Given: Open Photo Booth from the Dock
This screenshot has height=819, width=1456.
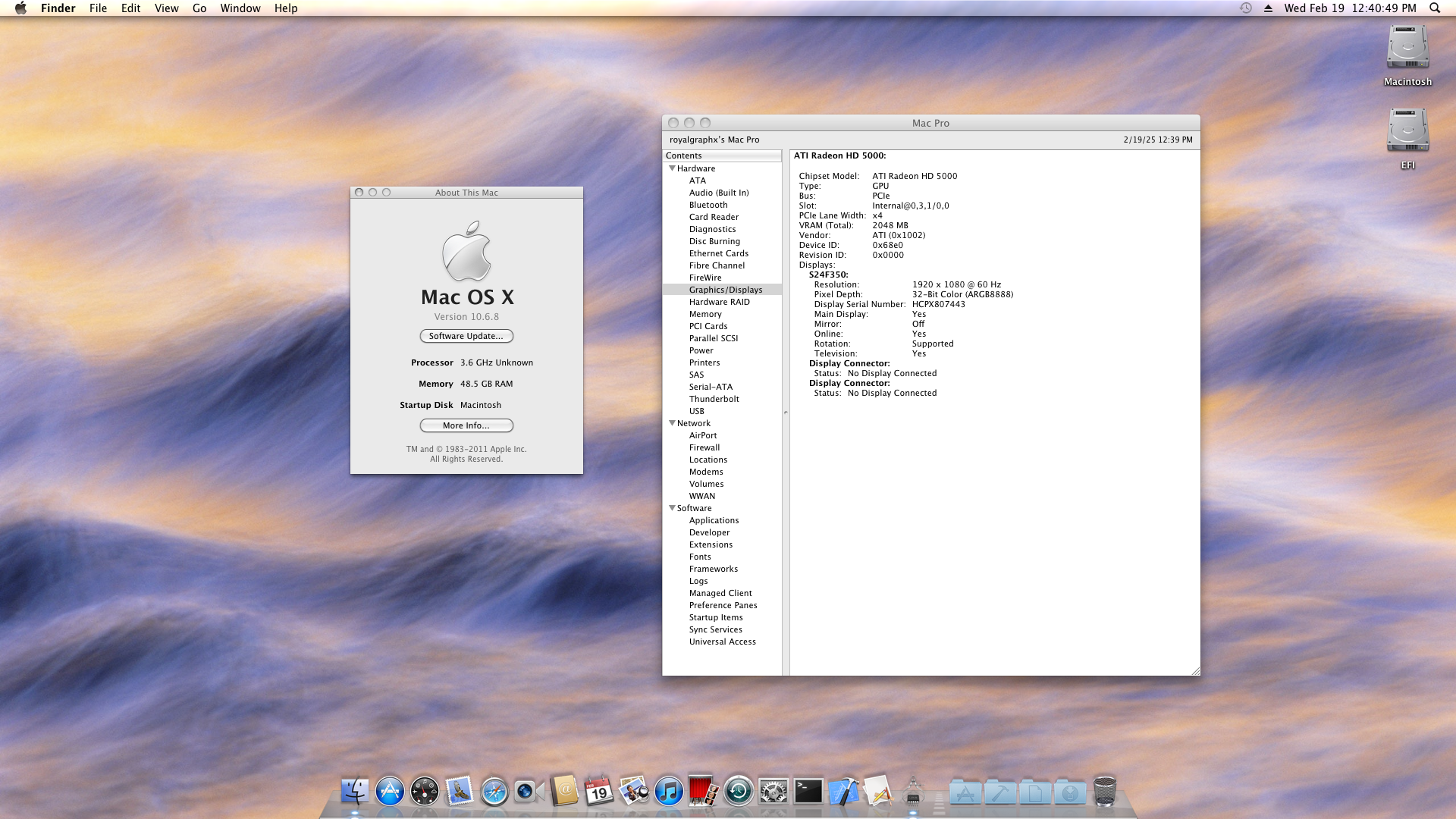Looking at the screenshot, I should 704,792.
